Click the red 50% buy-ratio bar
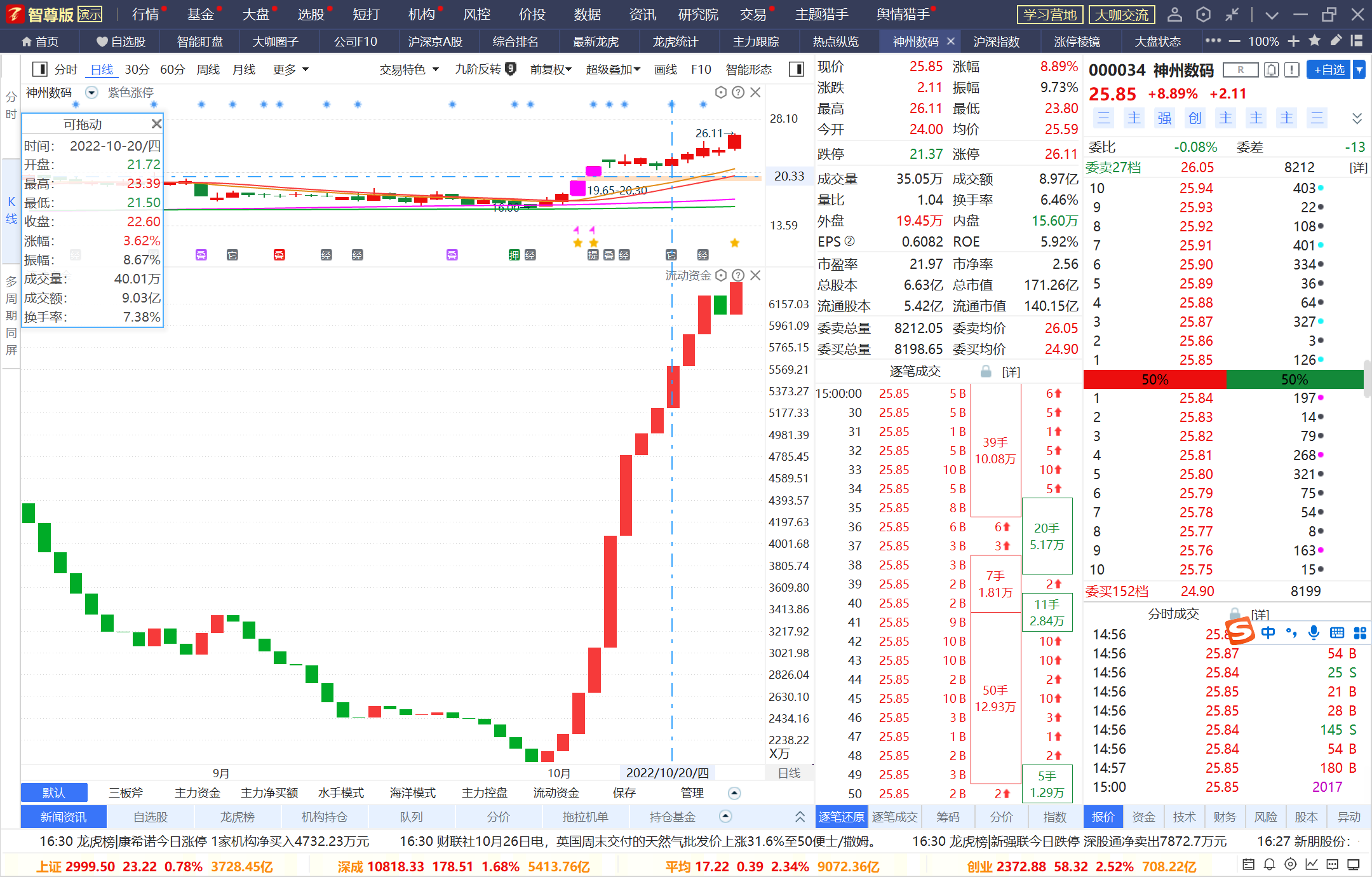Screen dimensions: 1372x877 click(x=1155, y=379)
